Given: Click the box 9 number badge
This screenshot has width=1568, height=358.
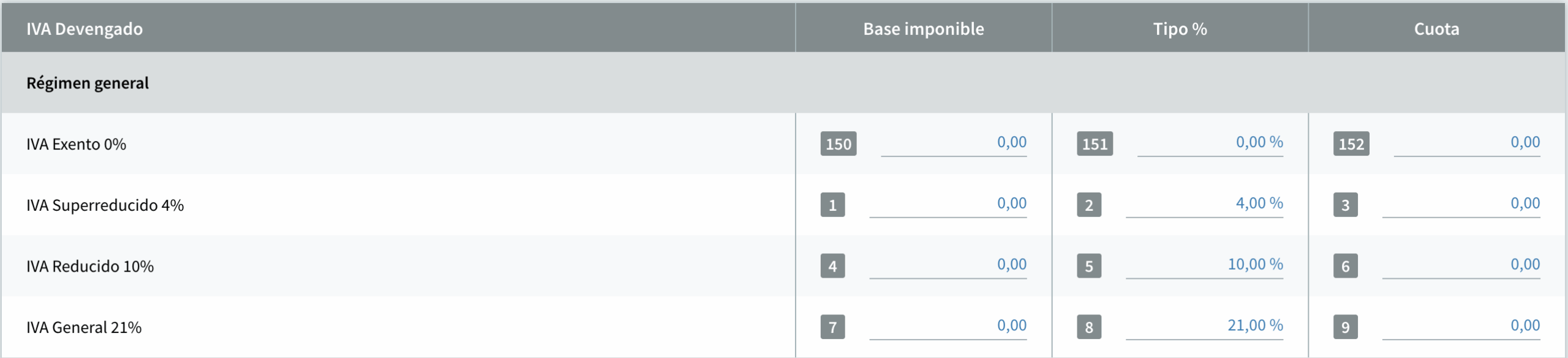Looking at the screenshot, I should click(x=1346, y=327).
